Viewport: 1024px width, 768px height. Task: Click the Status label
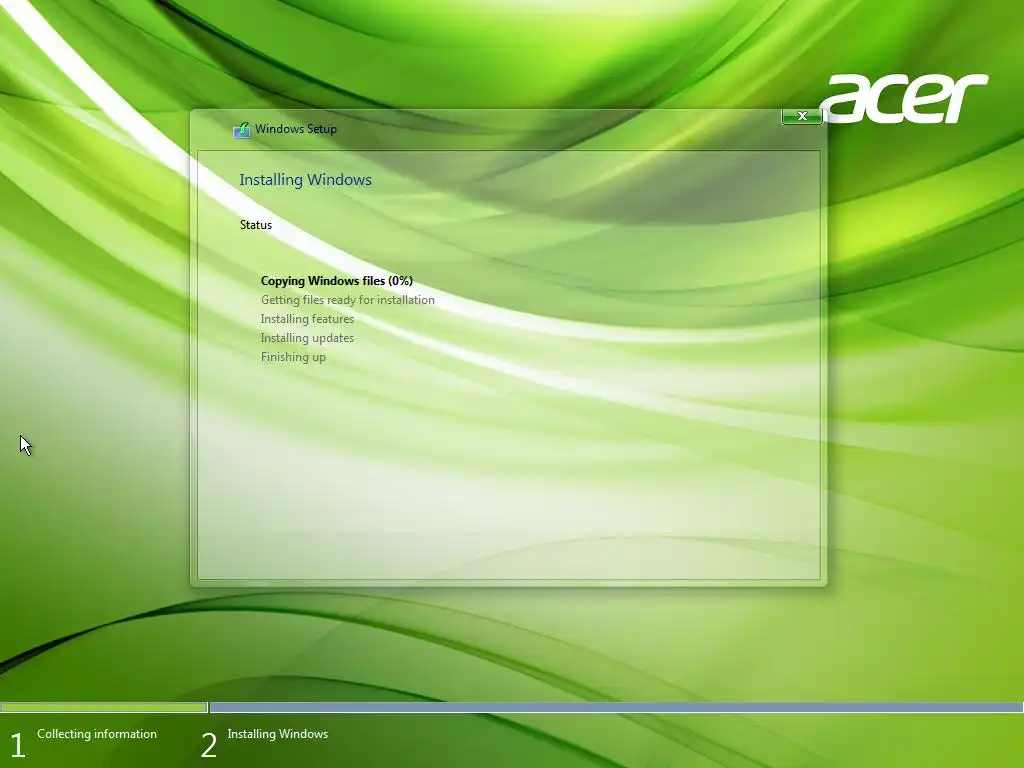(255, 225)
